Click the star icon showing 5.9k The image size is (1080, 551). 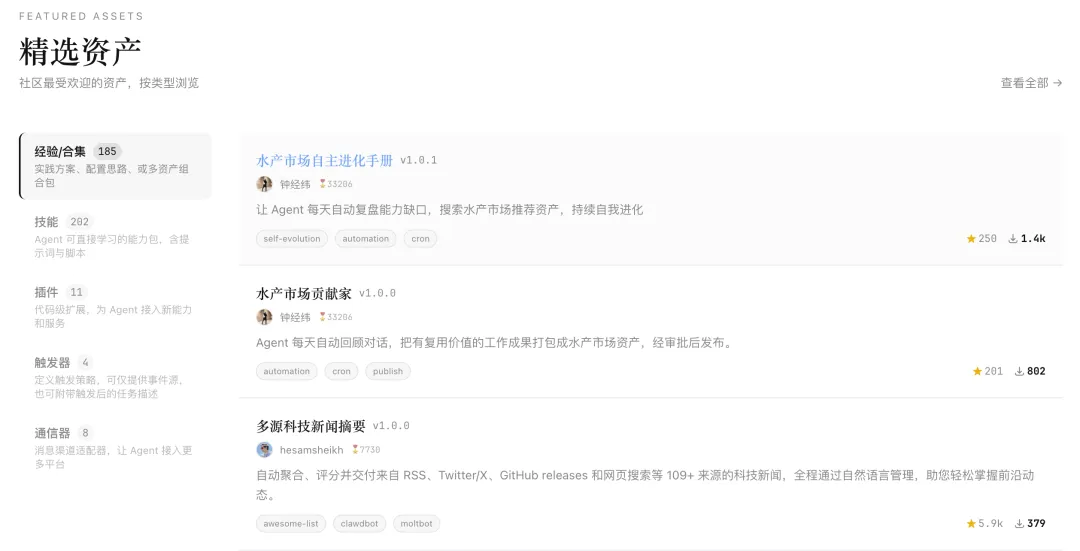[x=971, y=524]
